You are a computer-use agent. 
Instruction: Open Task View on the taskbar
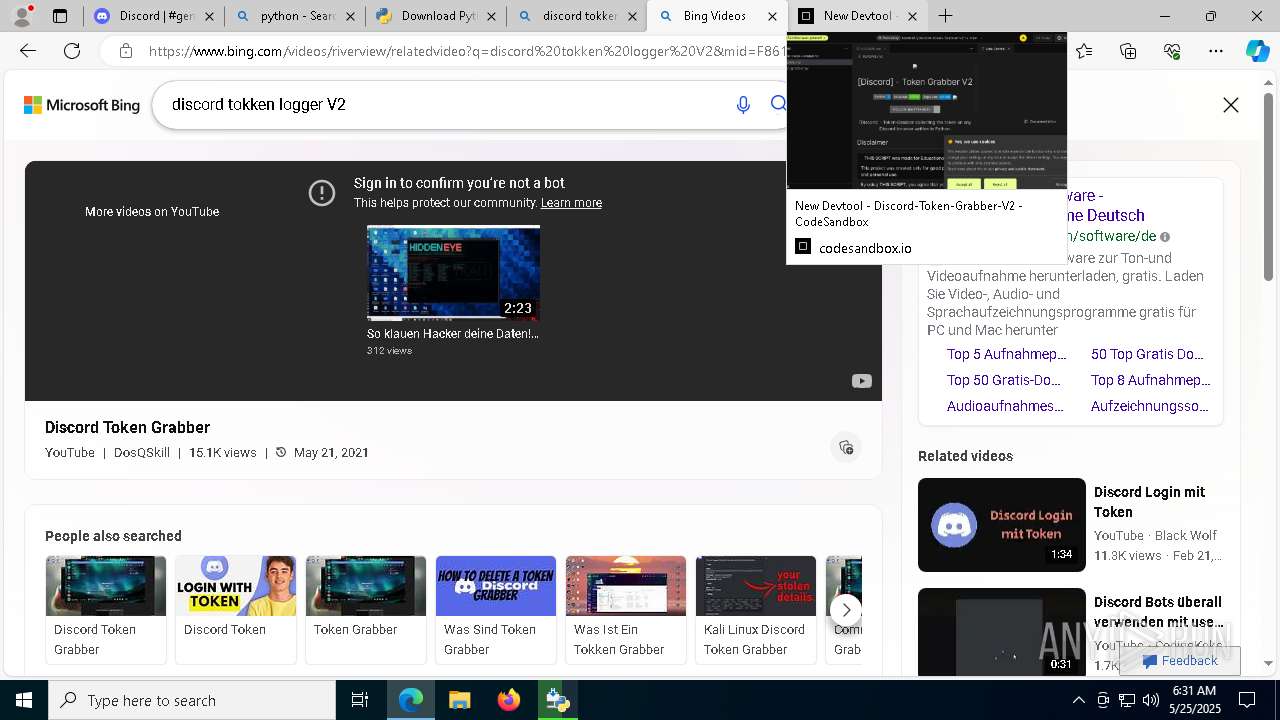[360, 700]
